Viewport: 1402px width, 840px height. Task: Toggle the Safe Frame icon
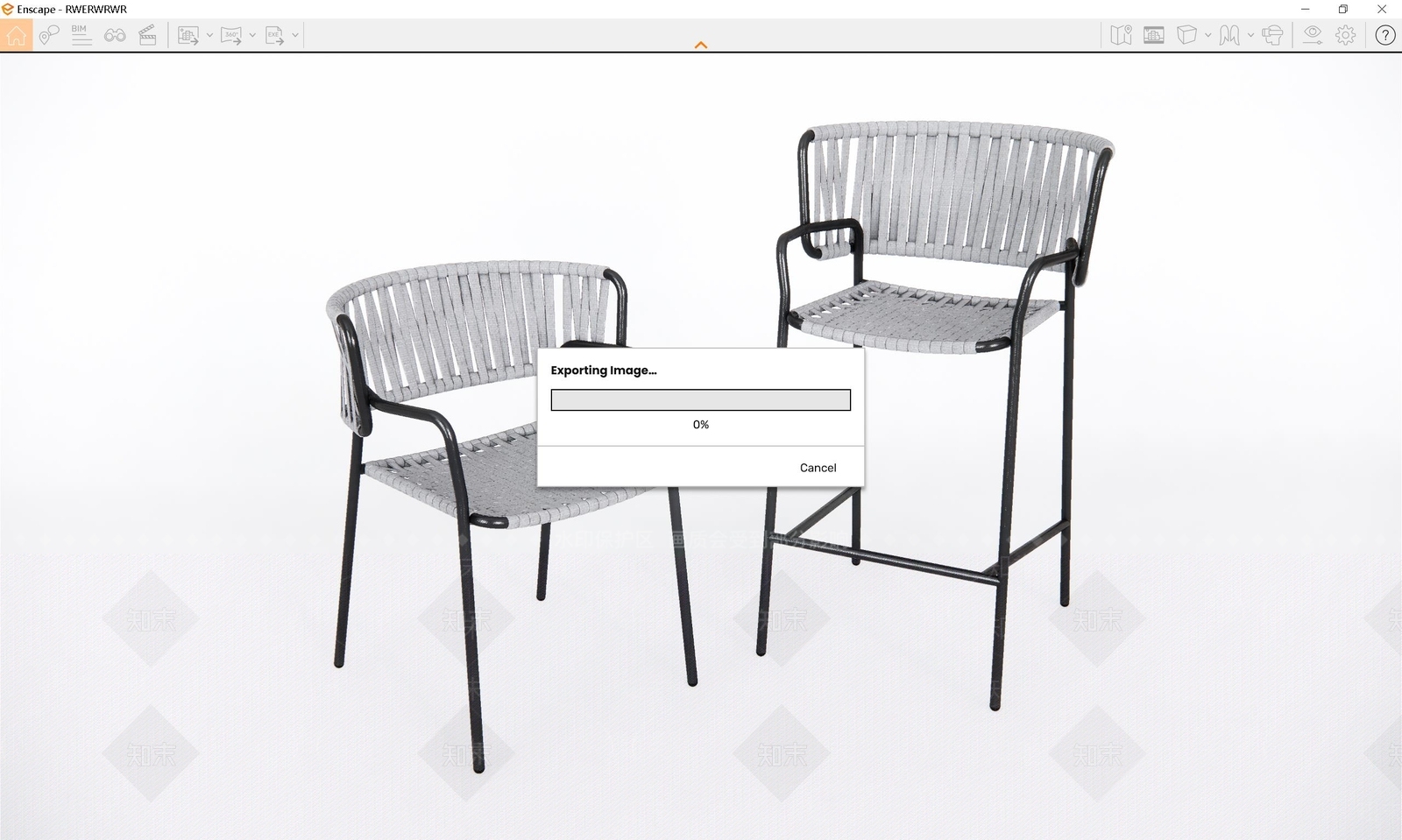1154,35
